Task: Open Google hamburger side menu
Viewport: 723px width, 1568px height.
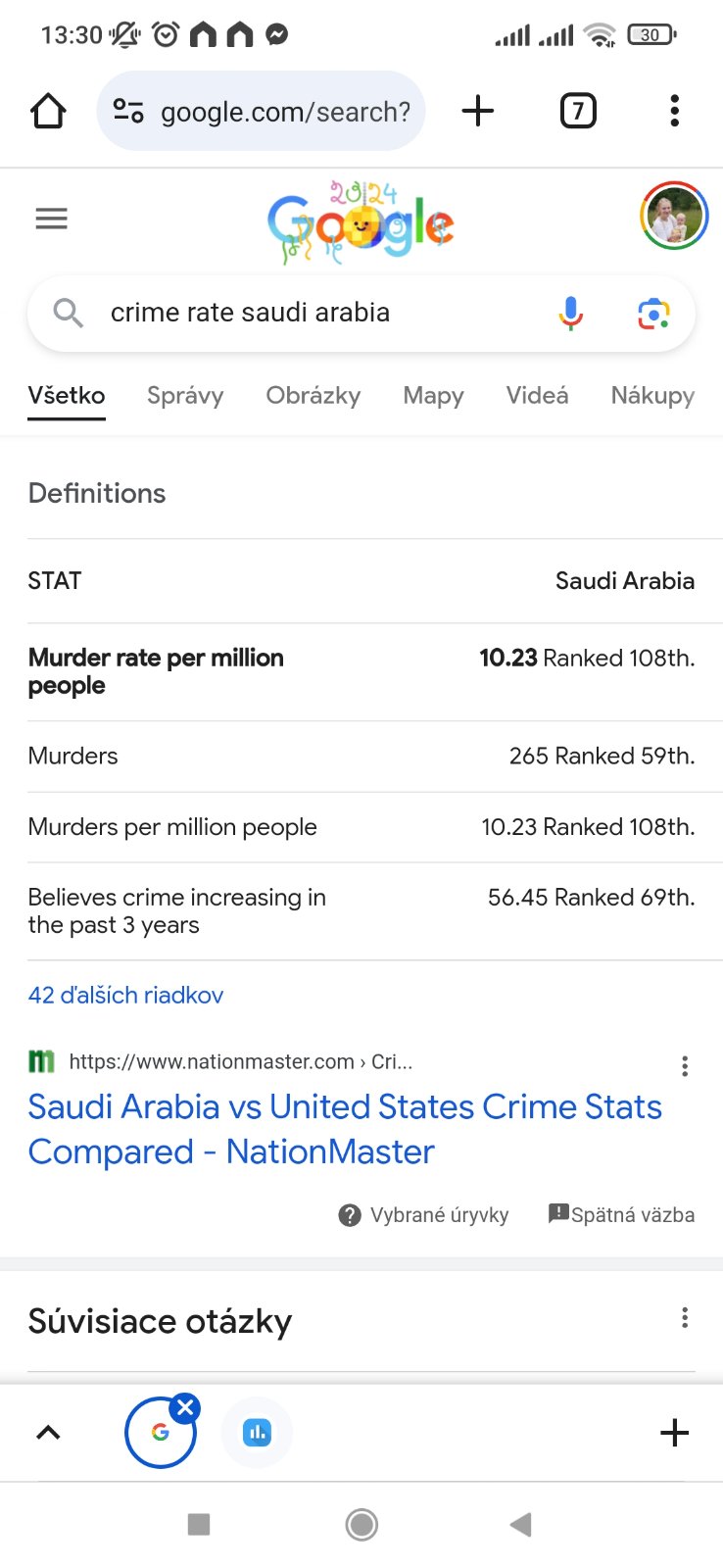Action: (51, 219)
